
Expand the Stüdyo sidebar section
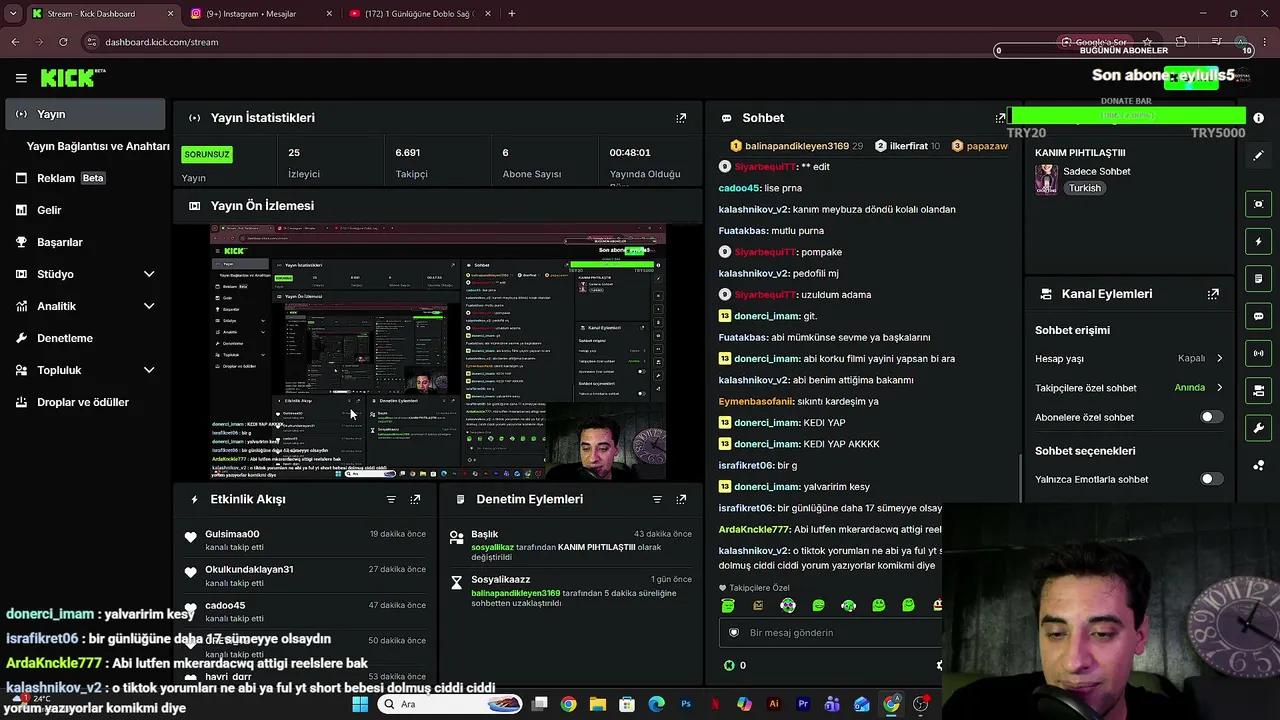click(x=149, y=274)
